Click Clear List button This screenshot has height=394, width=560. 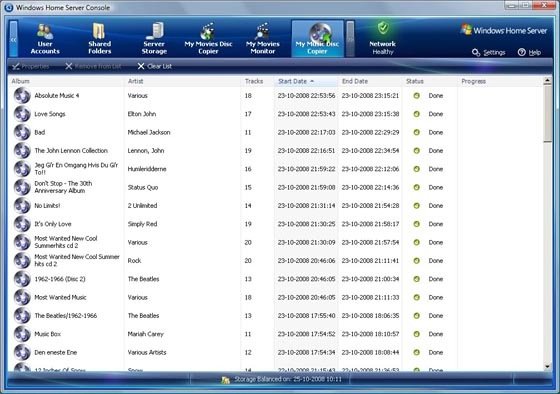click(x=155, y=66)
